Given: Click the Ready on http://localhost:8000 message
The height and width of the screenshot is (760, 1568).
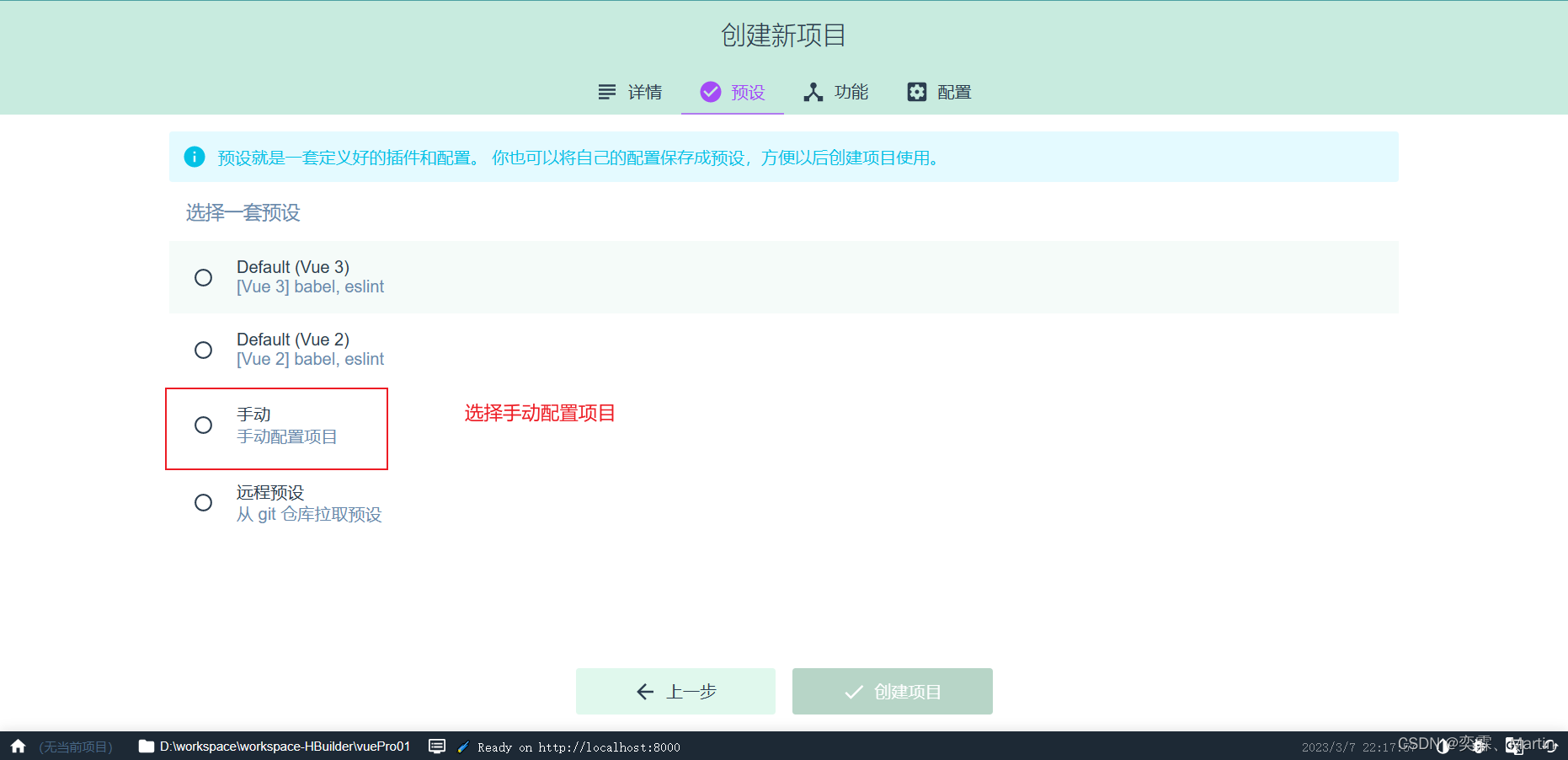Looking at the screenshot, I should tap(579, 747).
